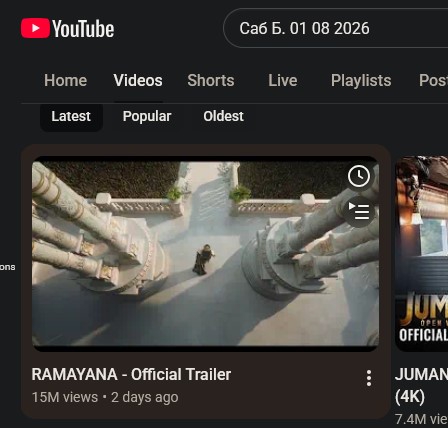Open the partially visible Subscriptions sidebar item

(x=7, y=267)
